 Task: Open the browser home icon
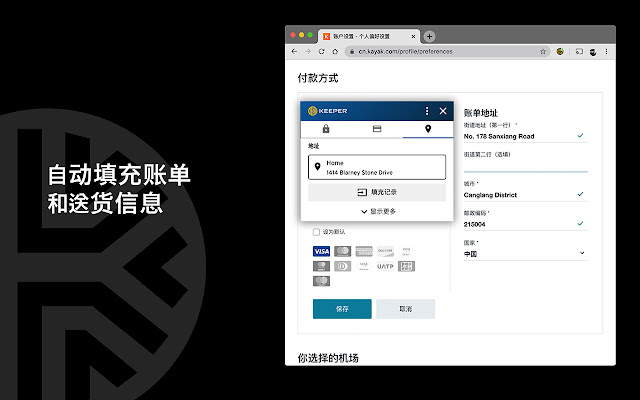pyautogui.click(x=335, y=51)
